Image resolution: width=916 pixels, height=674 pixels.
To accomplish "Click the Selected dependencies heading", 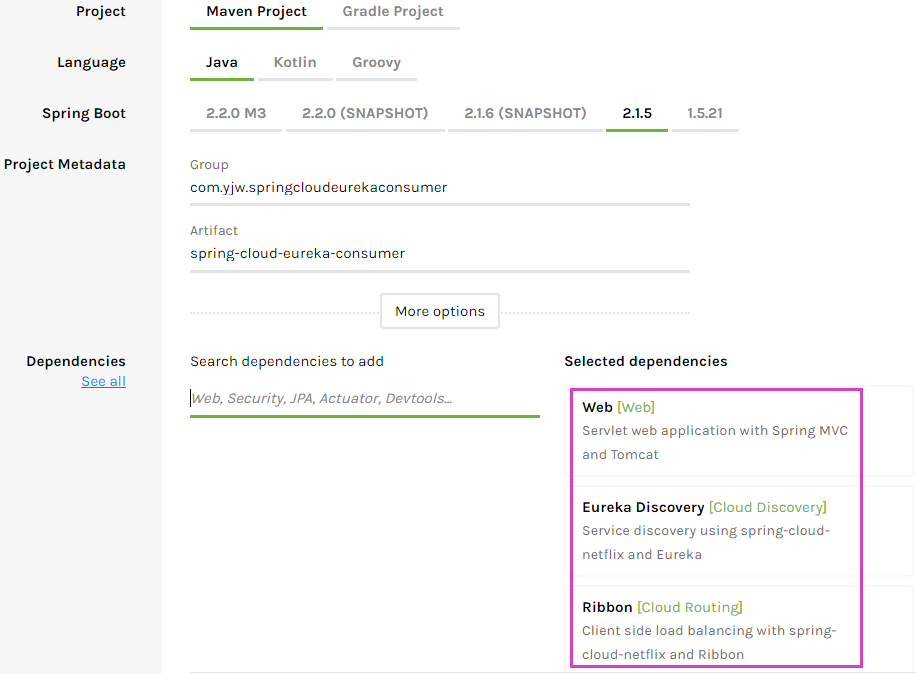I will pyautogui.click(x=646, y=362).
